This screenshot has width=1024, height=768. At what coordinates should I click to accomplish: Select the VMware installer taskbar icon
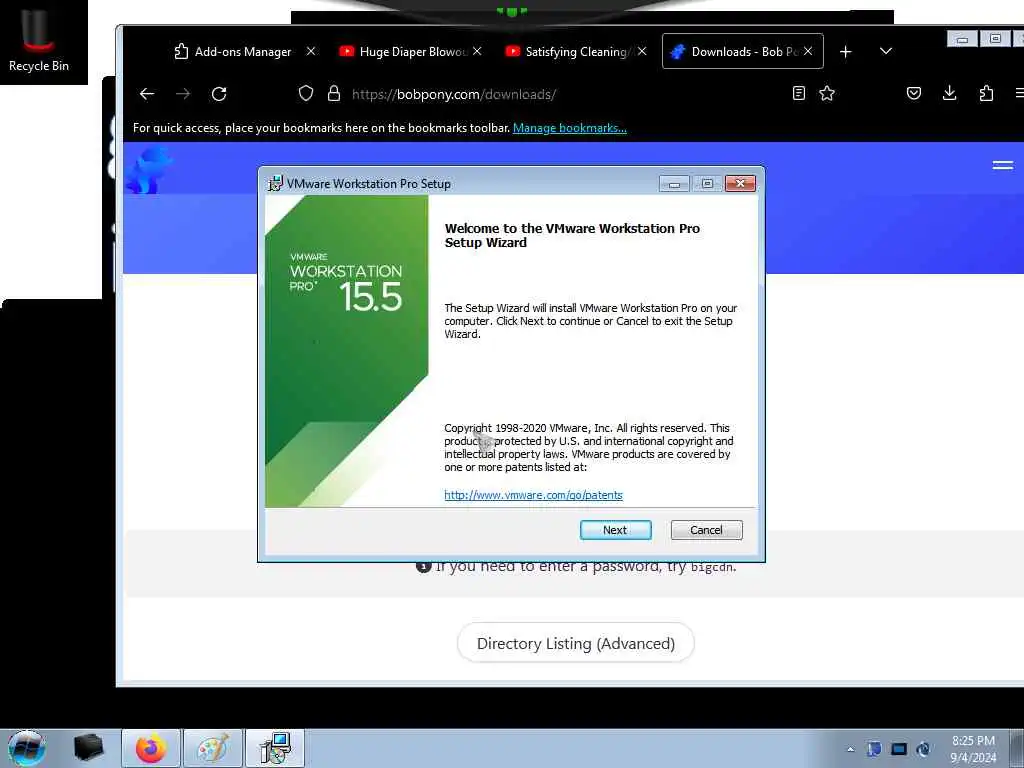(x=275, y=748)
